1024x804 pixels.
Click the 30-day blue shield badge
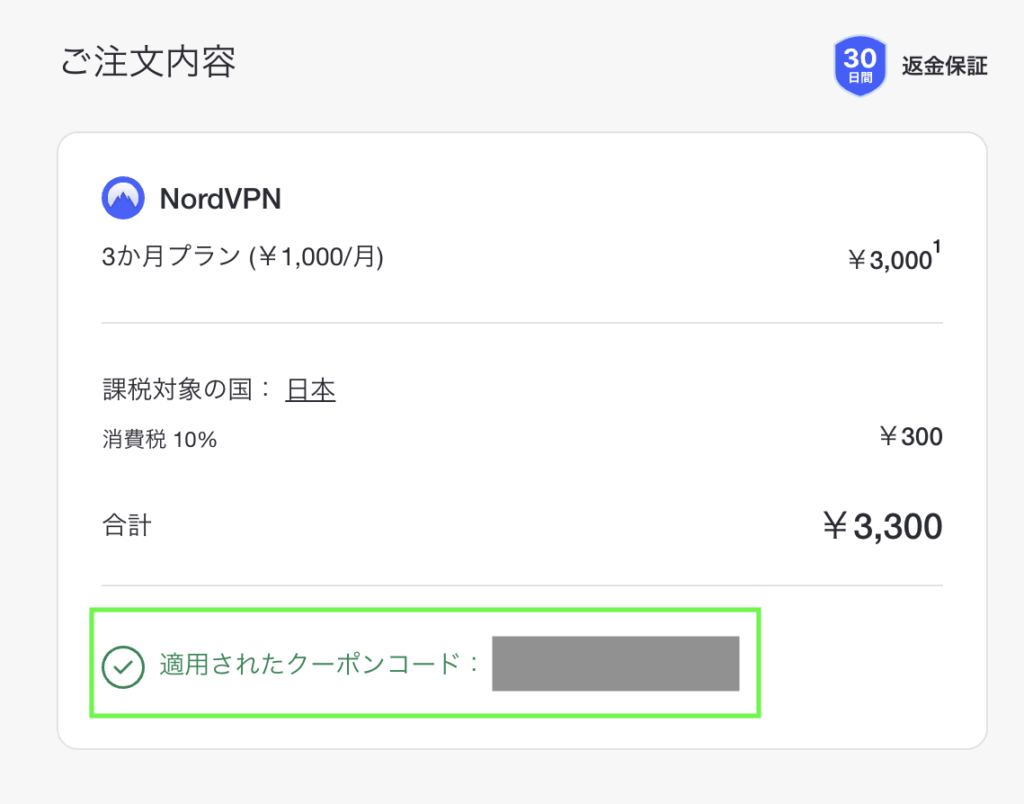860,66
